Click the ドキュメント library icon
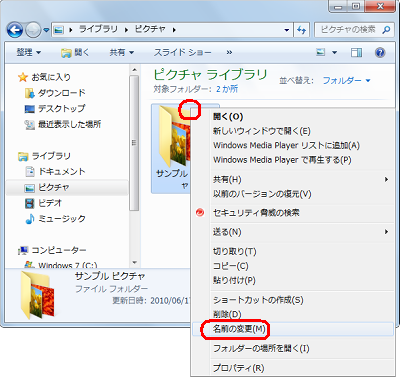Viewport: 400px width, 377px height. coord(30,172)
